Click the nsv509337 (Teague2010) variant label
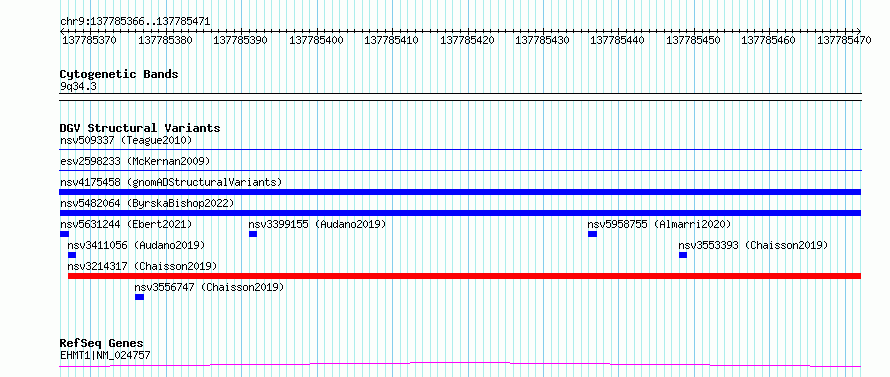890x377 pixels. click(126, 140)
